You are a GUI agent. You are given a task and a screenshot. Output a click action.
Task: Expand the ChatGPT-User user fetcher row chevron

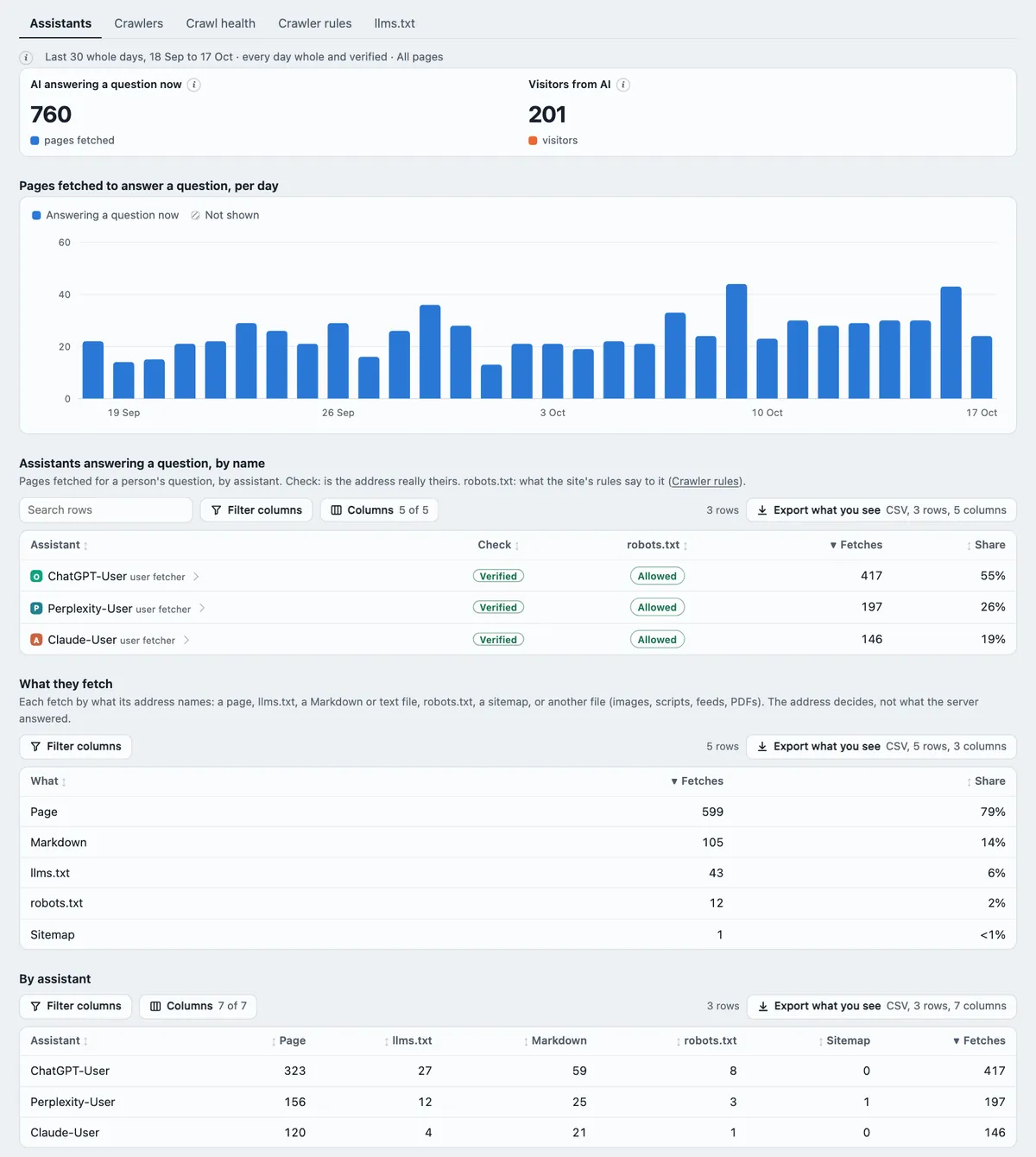point(196,576)
